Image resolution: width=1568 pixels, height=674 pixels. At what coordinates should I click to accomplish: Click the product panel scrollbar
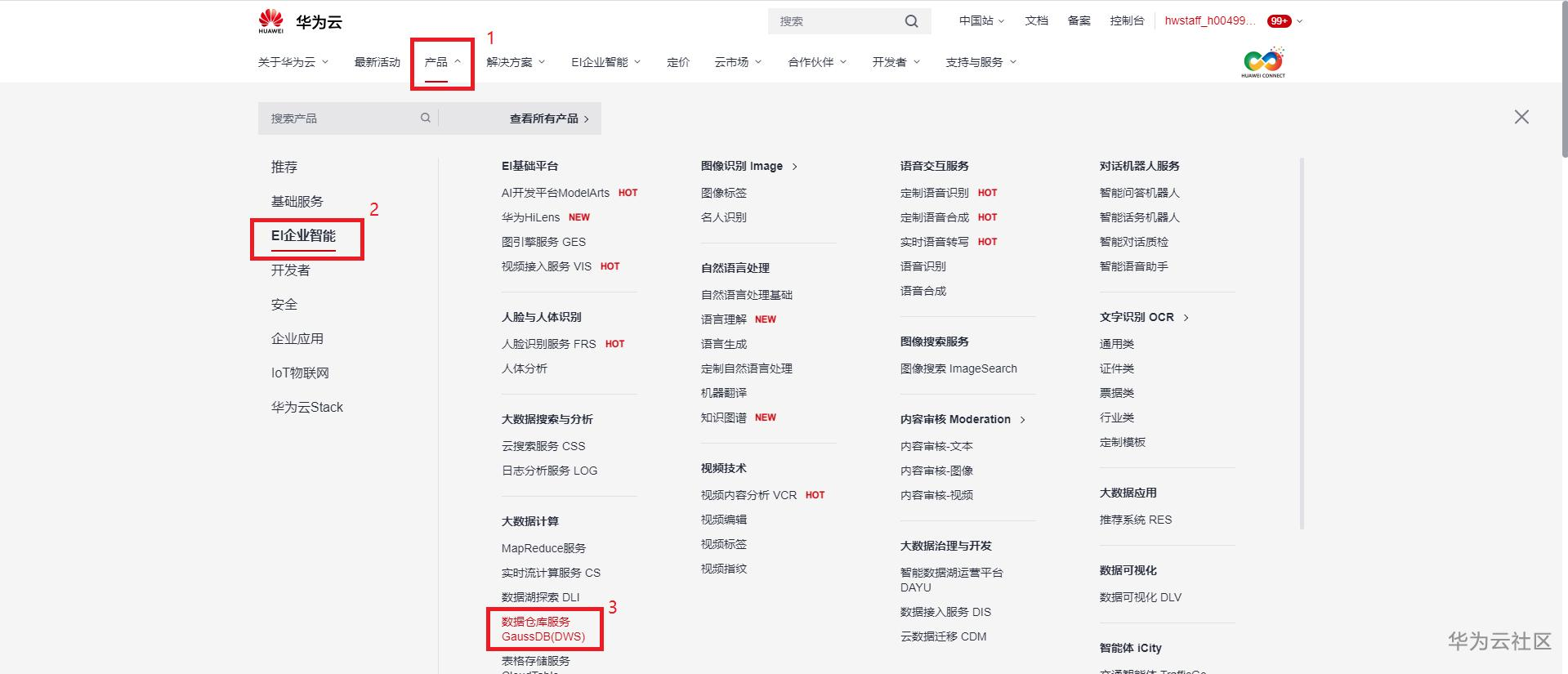pos(1302,343)
